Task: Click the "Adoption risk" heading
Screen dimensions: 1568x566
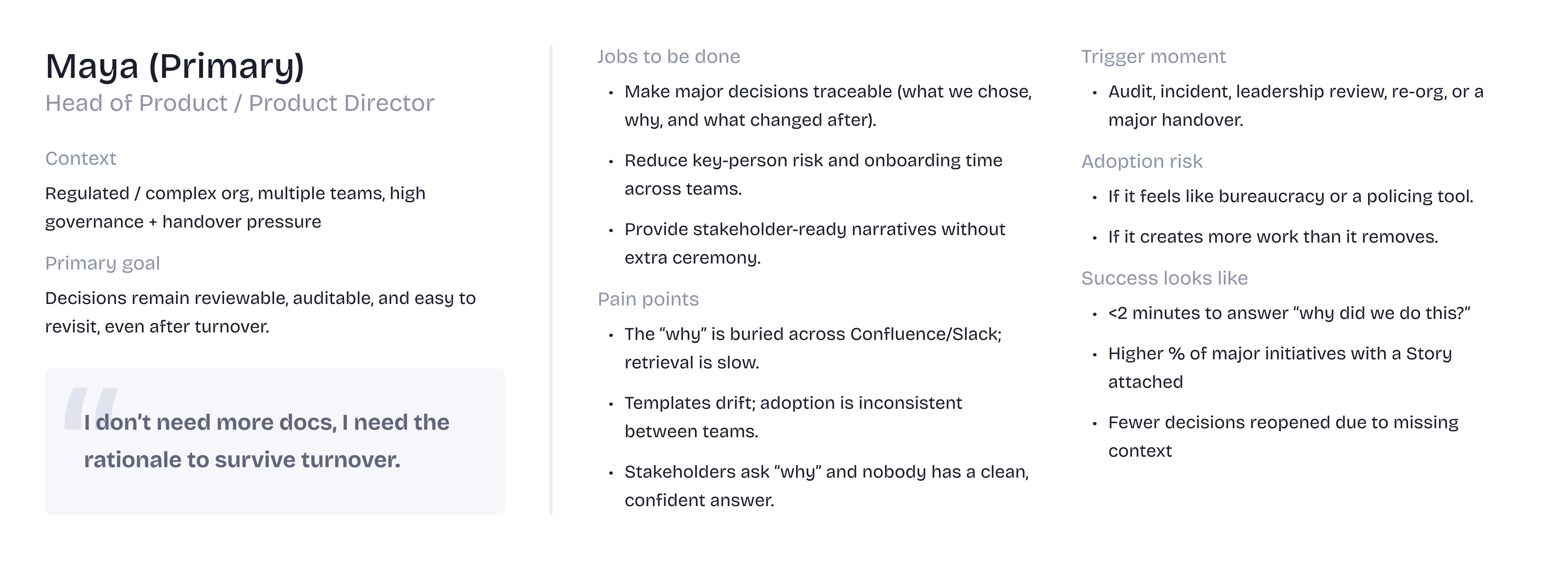Action: 1141,161
